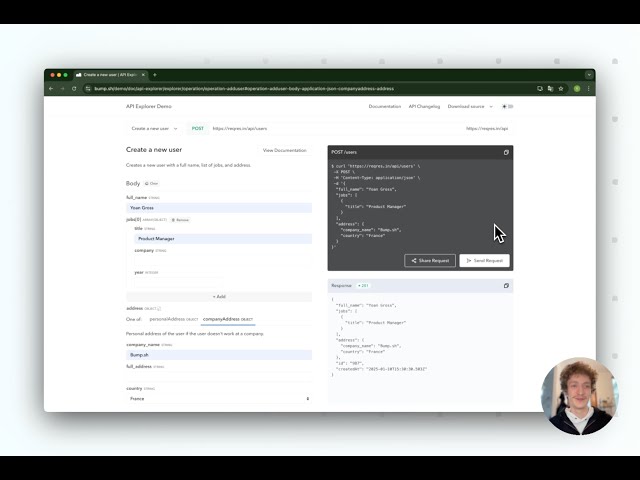Image resolution: width=640 pixels, height=480 pixels.
Task: Click the empty year field
Action: click(x=179, y=282)
